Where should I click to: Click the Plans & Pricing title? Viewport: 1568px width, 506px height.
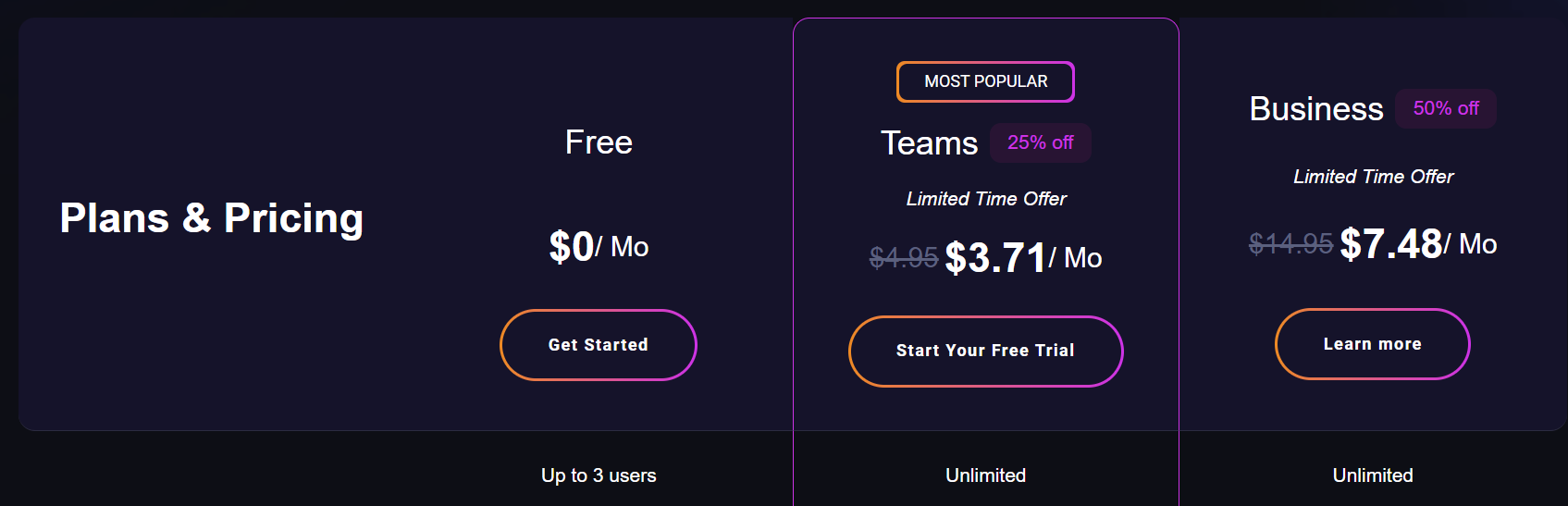pos(212,218)
